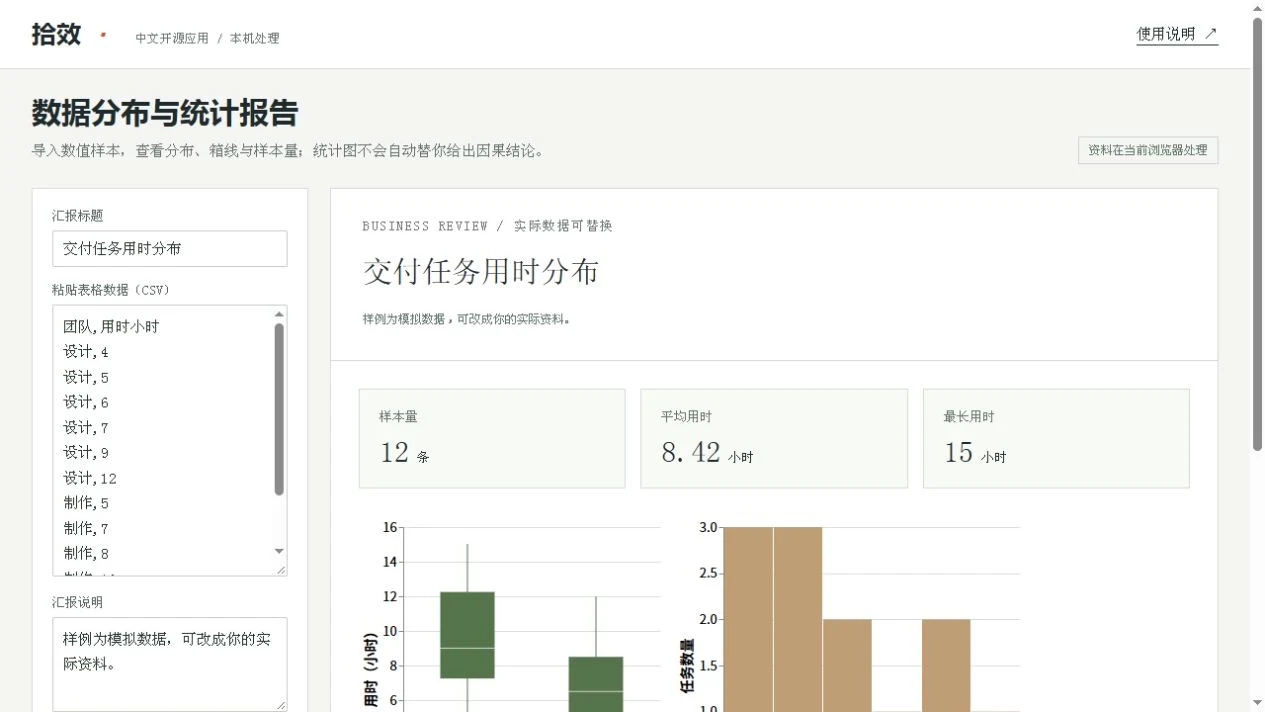Click the 中文开源应用 breadcrumb text

pyautogui.click(x=172, y=38)
